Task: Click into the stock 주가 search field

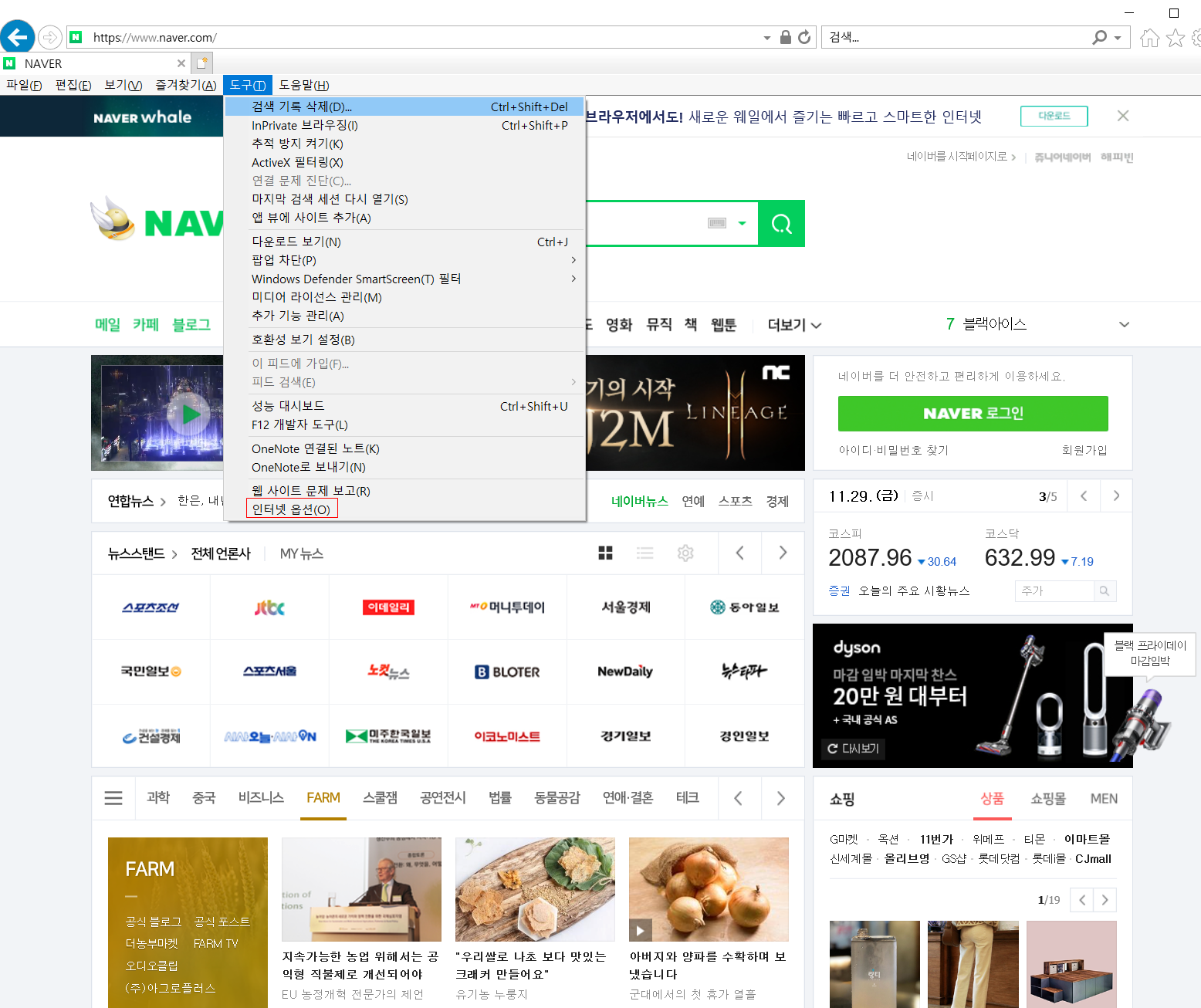Action: click(1054, 591)
